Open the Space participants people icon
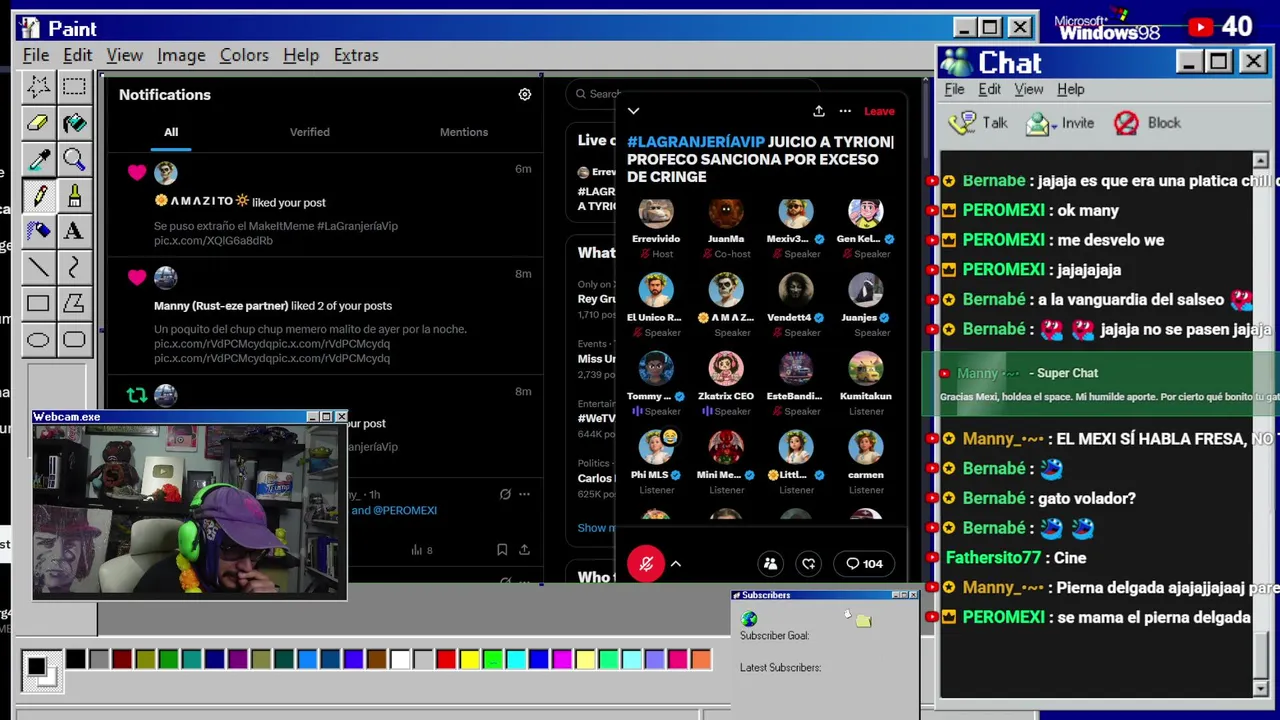 [770, 564]
